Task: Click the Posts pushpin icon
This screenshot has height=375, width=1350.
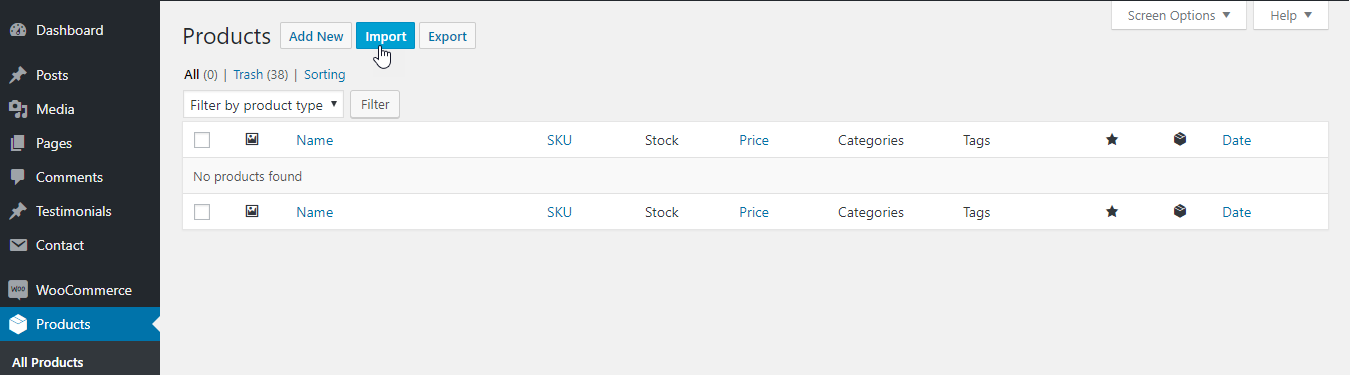Action: 18,75
